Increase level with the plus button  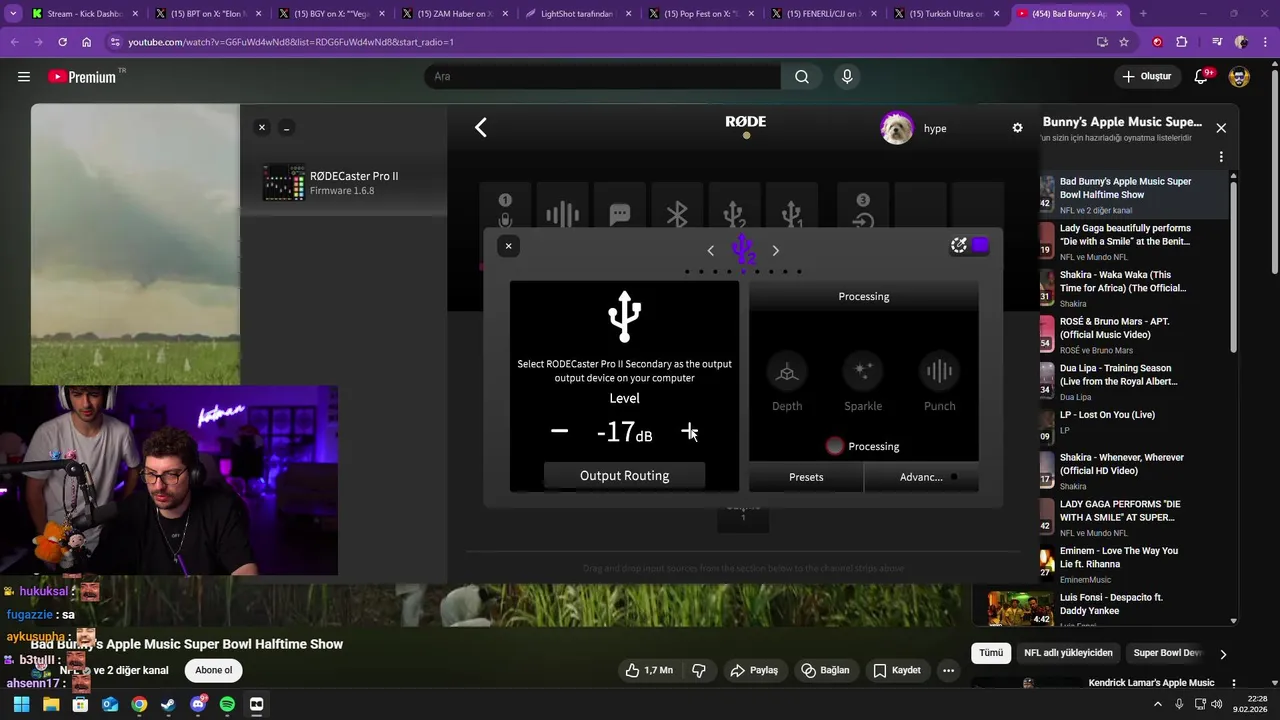(690, 431)
